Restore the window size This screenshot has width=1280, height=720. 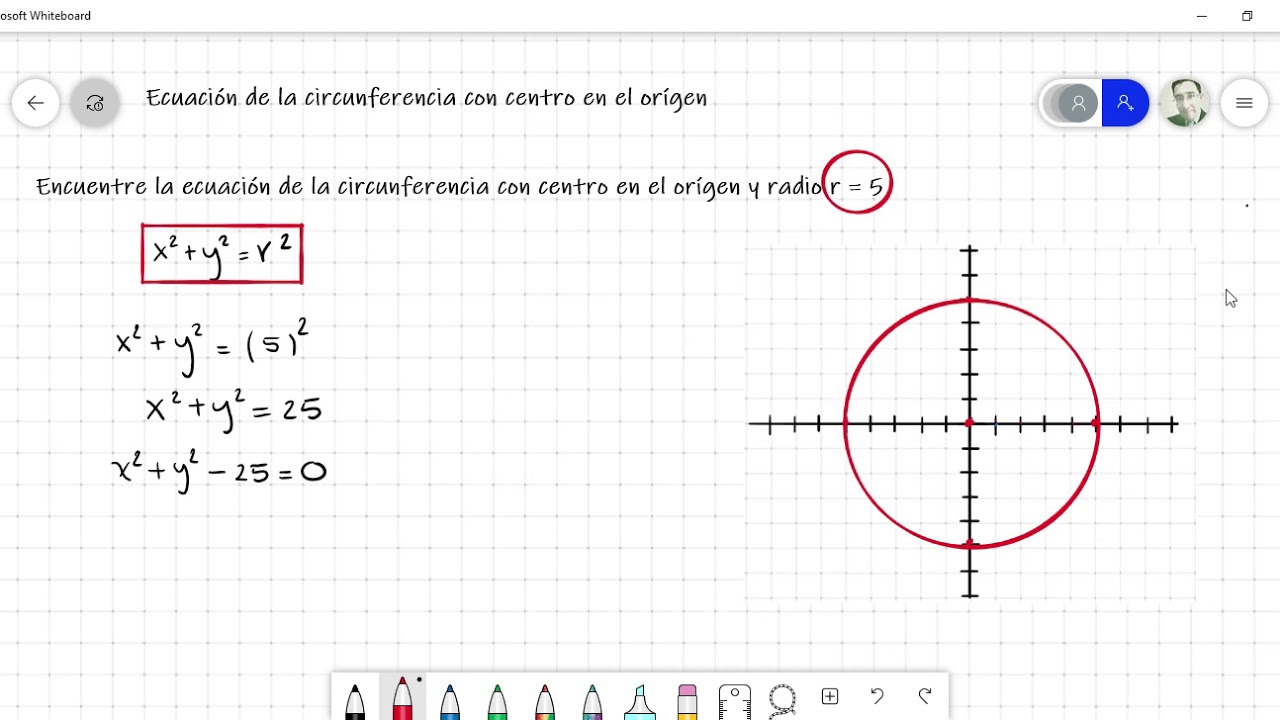coord(1247,16)
